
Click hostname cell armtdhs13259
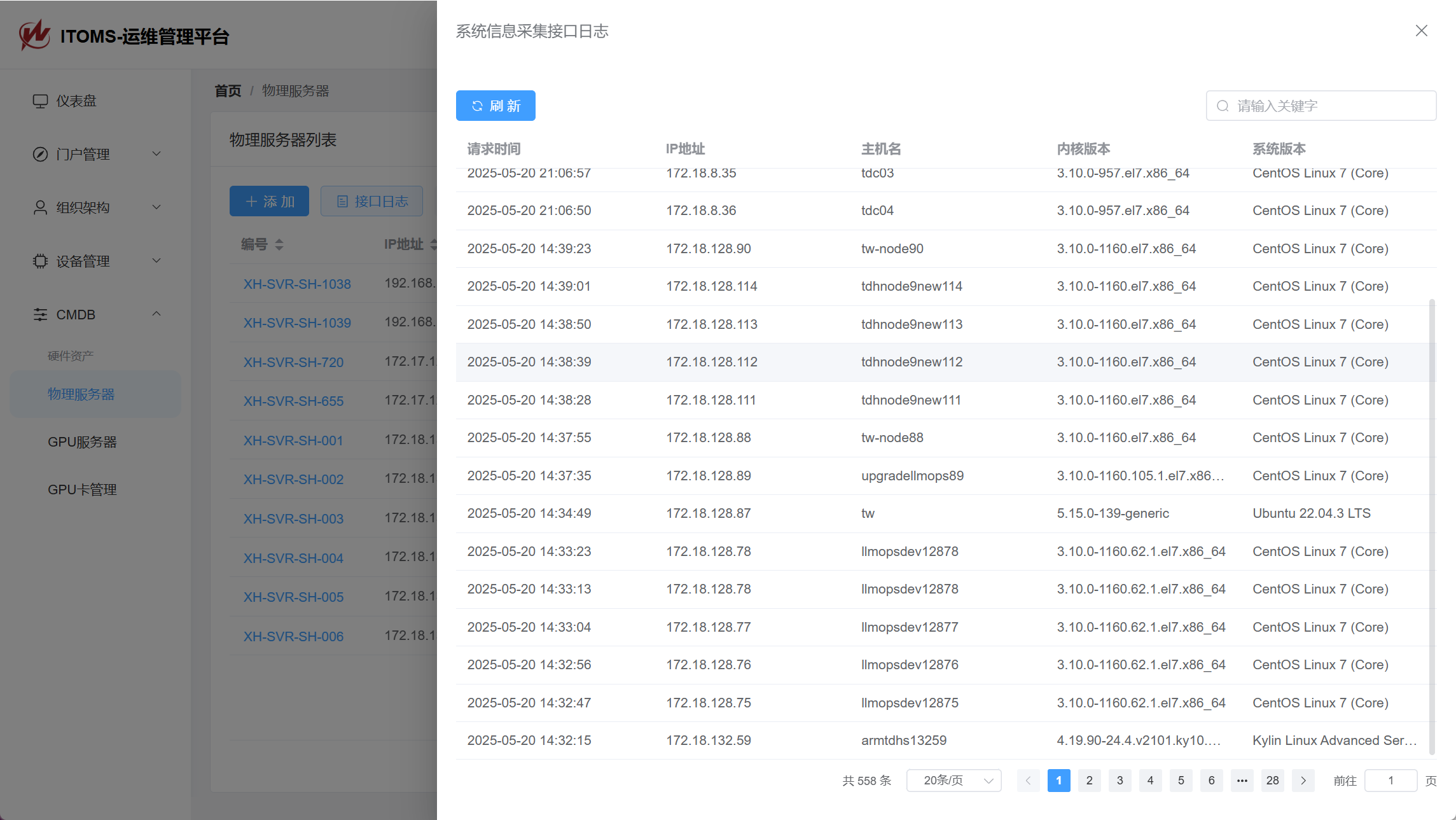(903, 740)
